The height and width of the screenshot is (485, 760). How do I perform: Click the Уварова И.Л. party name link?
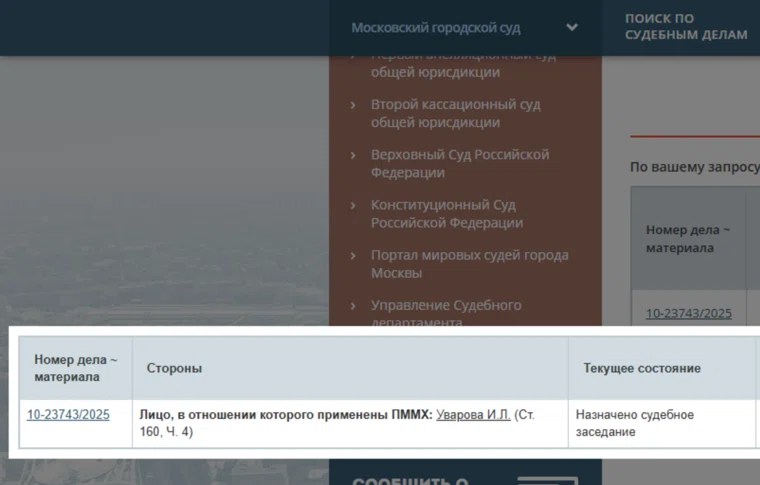click(473, 414)
